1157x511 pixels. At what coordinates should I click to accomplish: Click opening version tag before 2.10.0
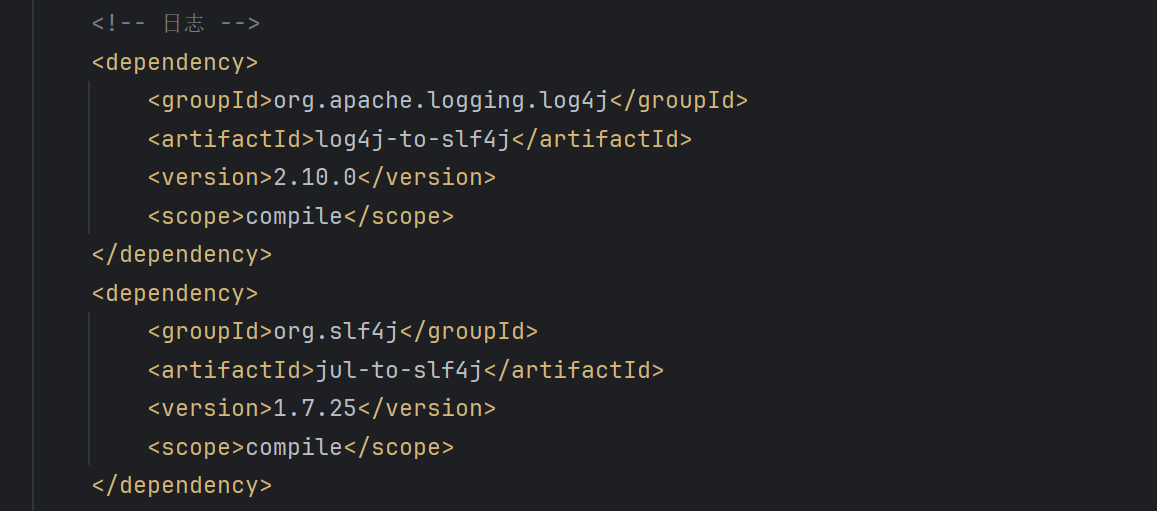210,178
